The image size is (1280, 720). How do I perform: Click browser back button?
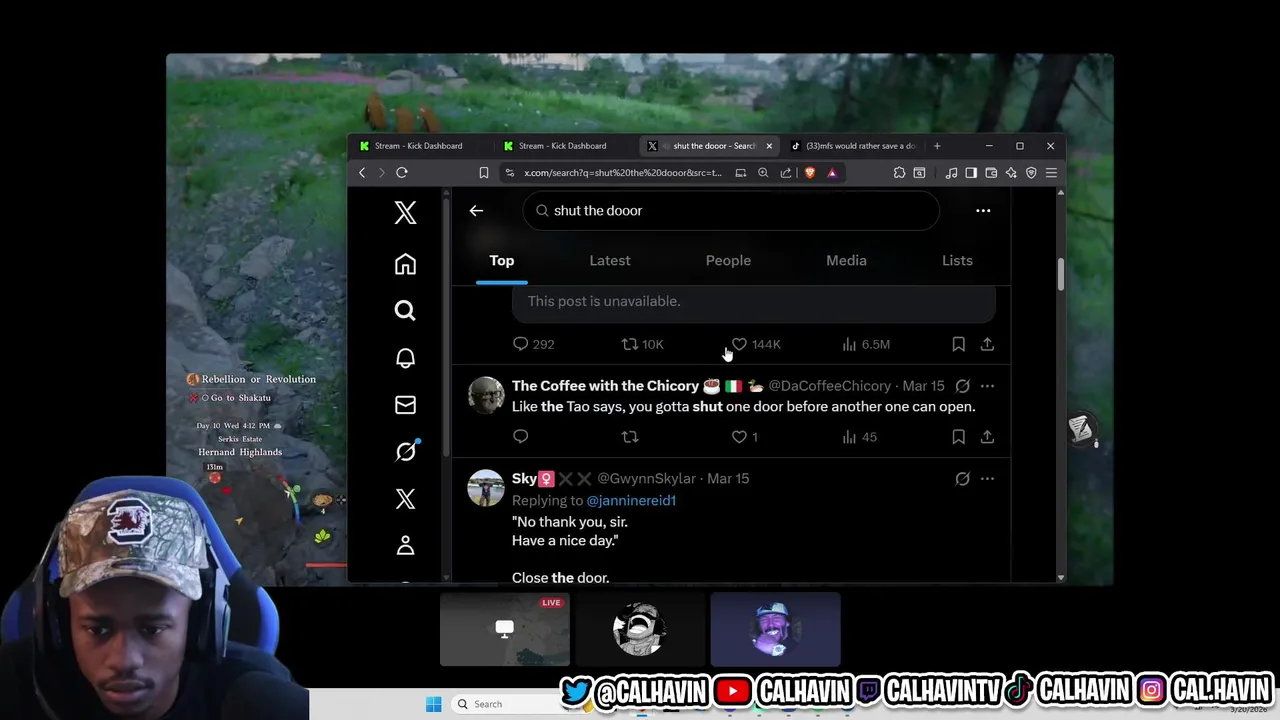(362, 173)
